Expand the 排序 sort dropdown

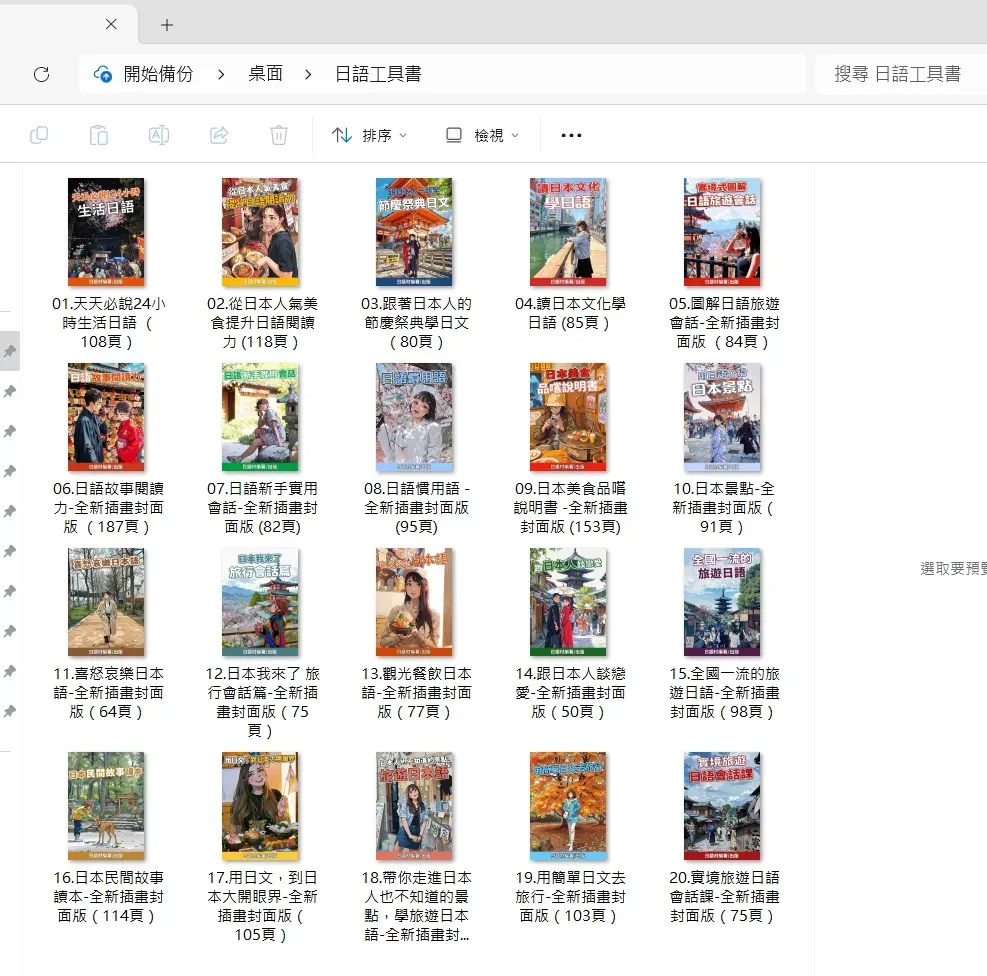370,135
